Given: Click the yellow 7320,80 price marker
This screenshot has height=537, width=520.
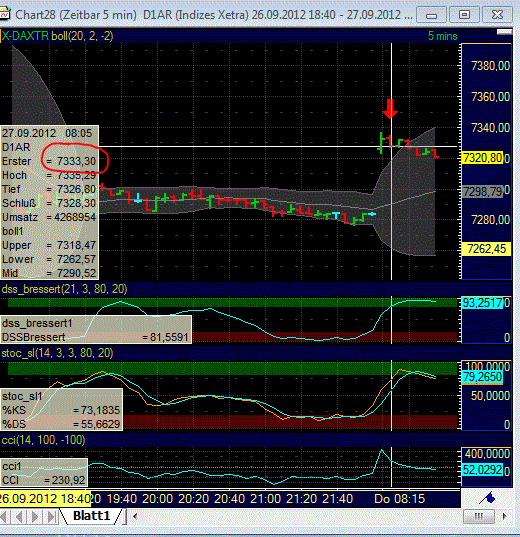Looking at the screenshot, I should [x=482, y=158].
